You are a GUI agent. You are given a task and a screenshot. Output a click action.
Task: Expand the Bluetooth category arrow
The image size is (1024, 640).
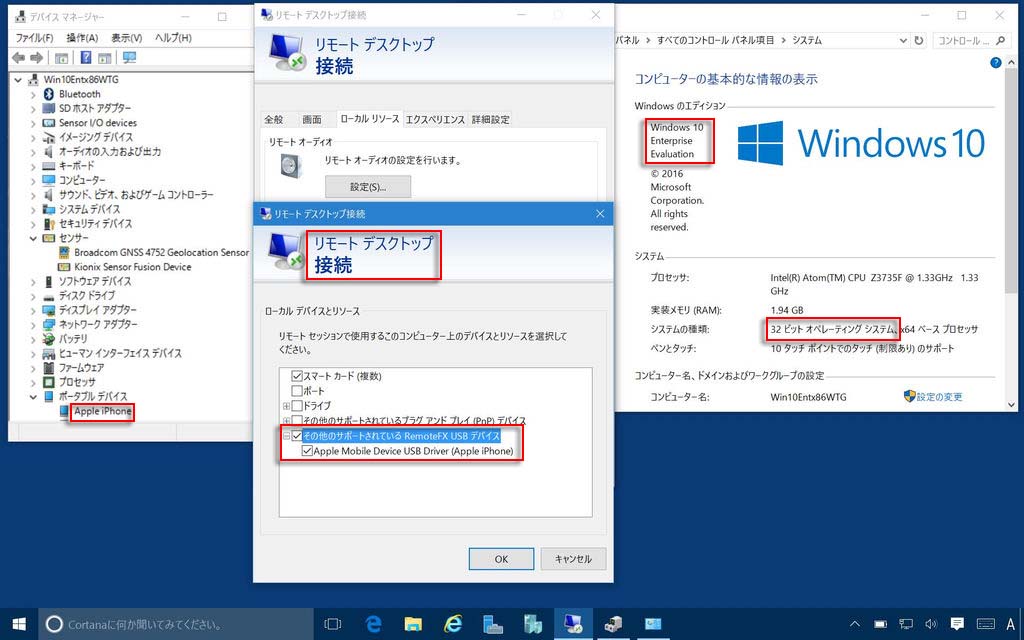tap(33, 95)
